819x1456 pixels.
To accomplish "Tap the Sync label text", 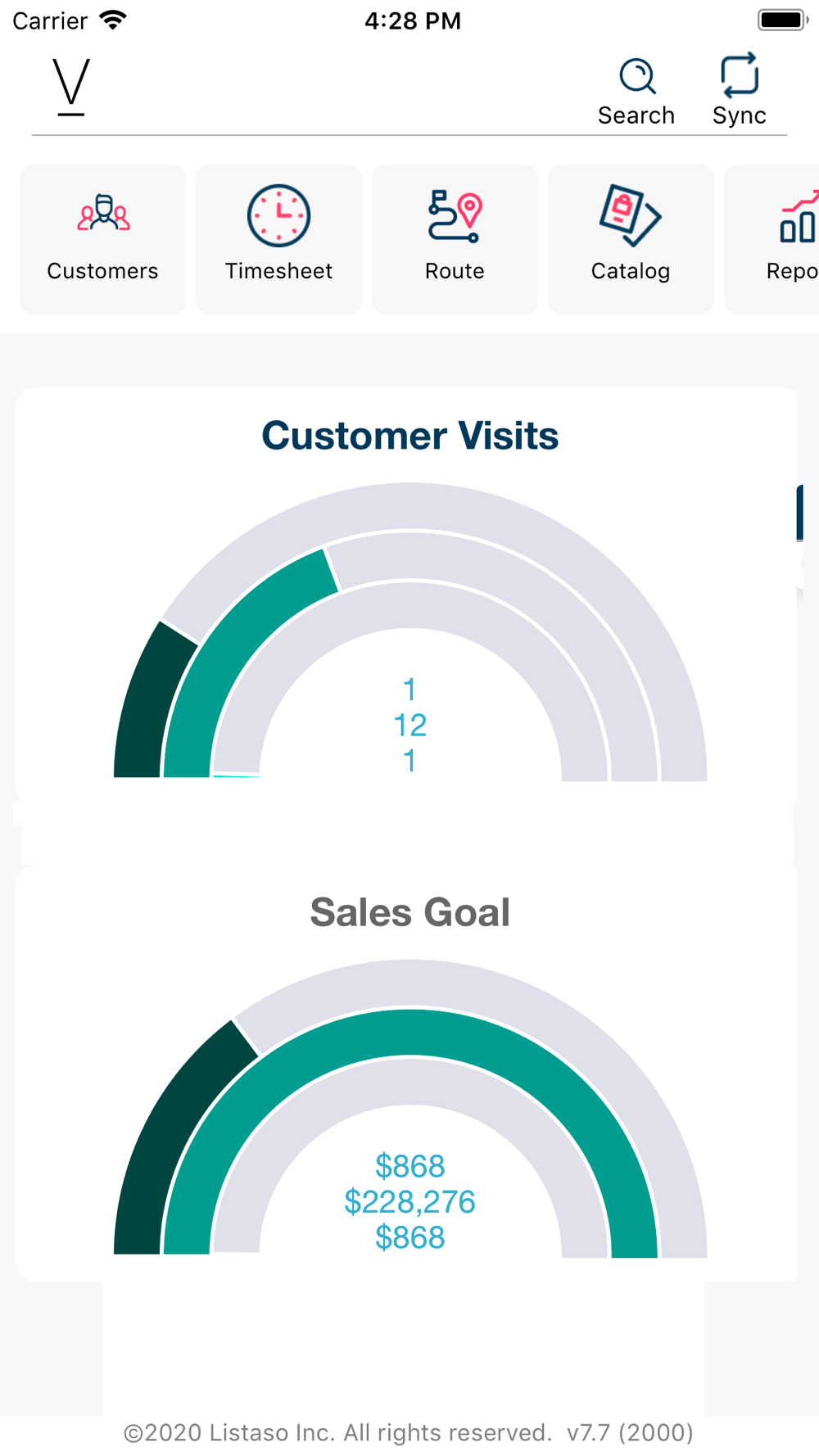I will (x=740, y=116).
